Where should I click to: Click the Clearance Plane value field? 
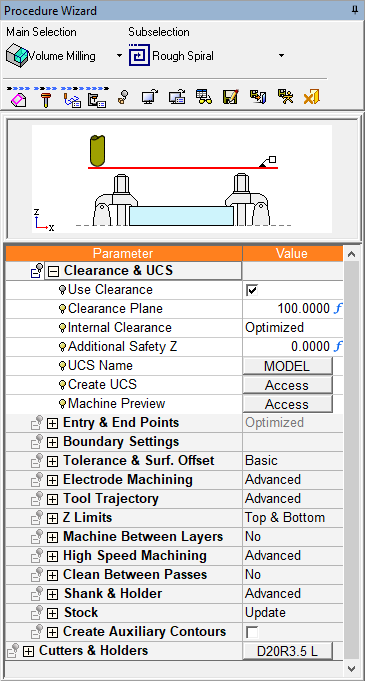coord(292,309)
